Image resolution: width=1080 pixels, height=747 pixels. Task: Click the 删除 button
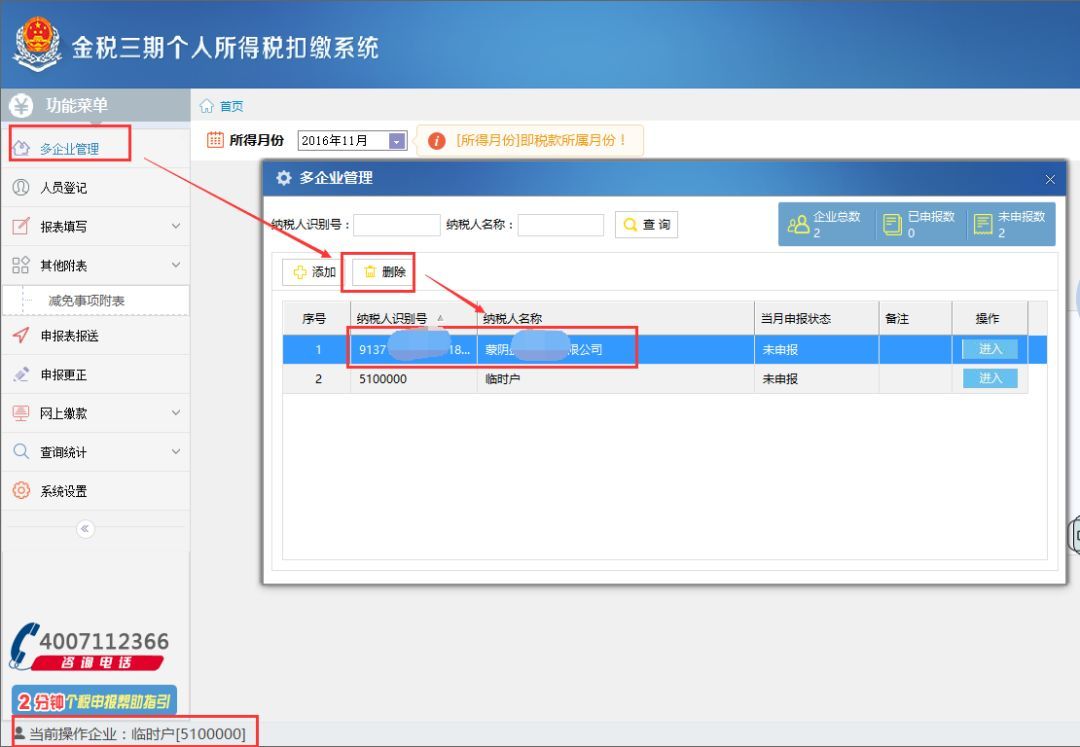point(384,272)
